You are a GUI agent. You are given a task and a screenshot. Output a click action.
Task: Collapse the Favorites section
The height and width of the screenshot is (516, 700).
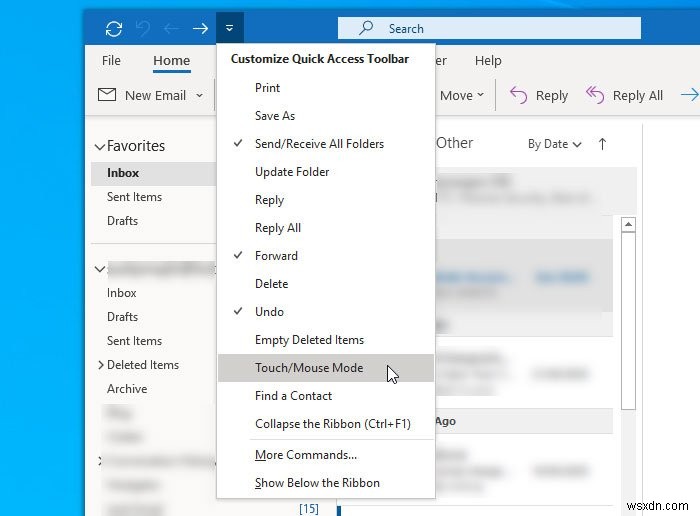pos(100,146)
